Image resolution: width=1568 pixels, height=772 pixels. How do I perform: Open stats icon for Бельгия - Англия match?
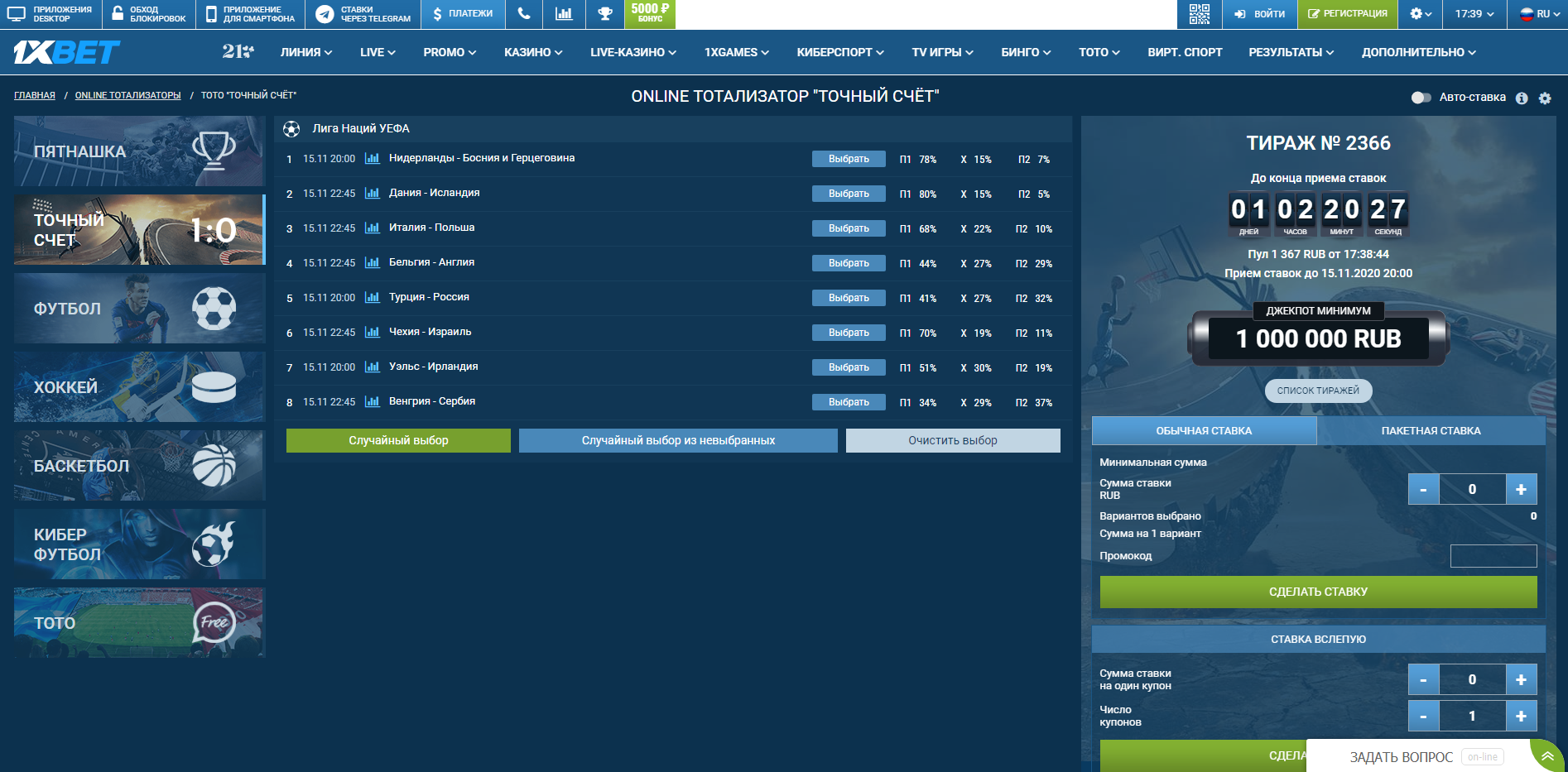click(x=373, y=262)
